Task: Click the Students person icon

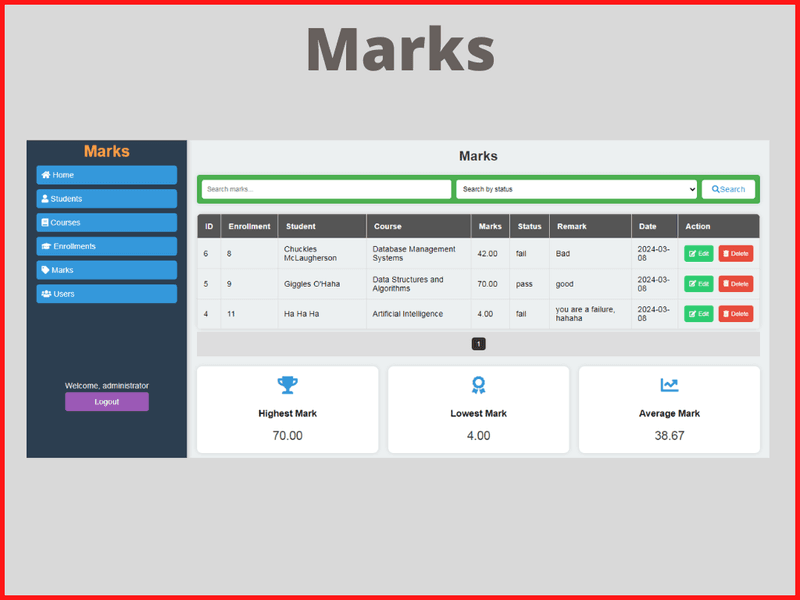Action: 45,199
